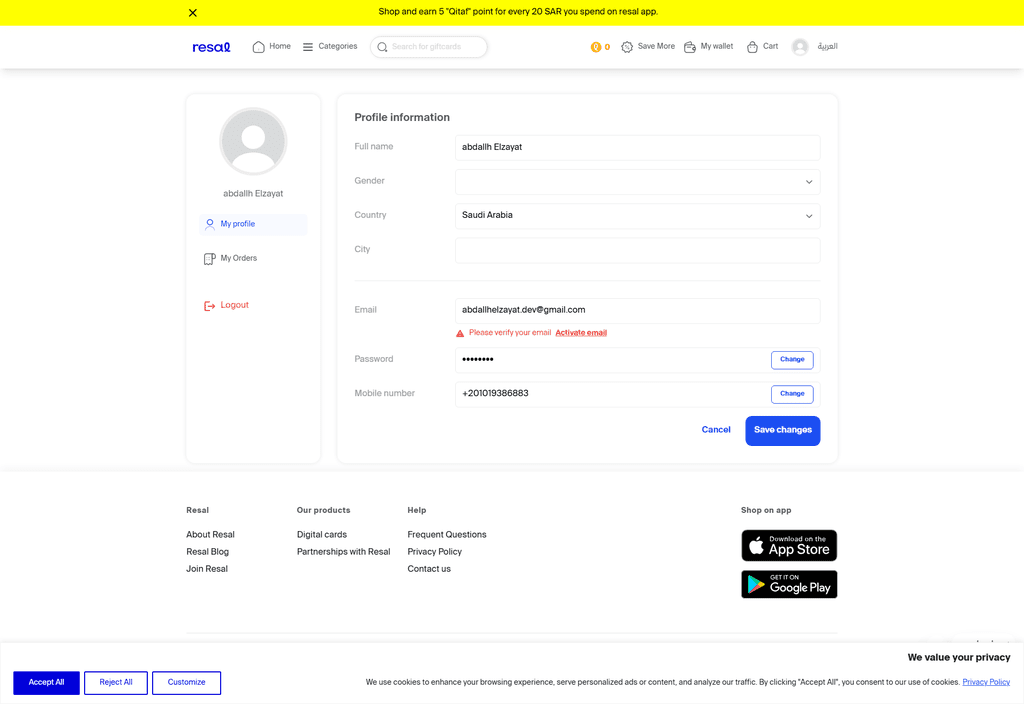Click the Please verify your email text
The height and width of the screenshot is (704, 1024).
(x=510, y=333)
